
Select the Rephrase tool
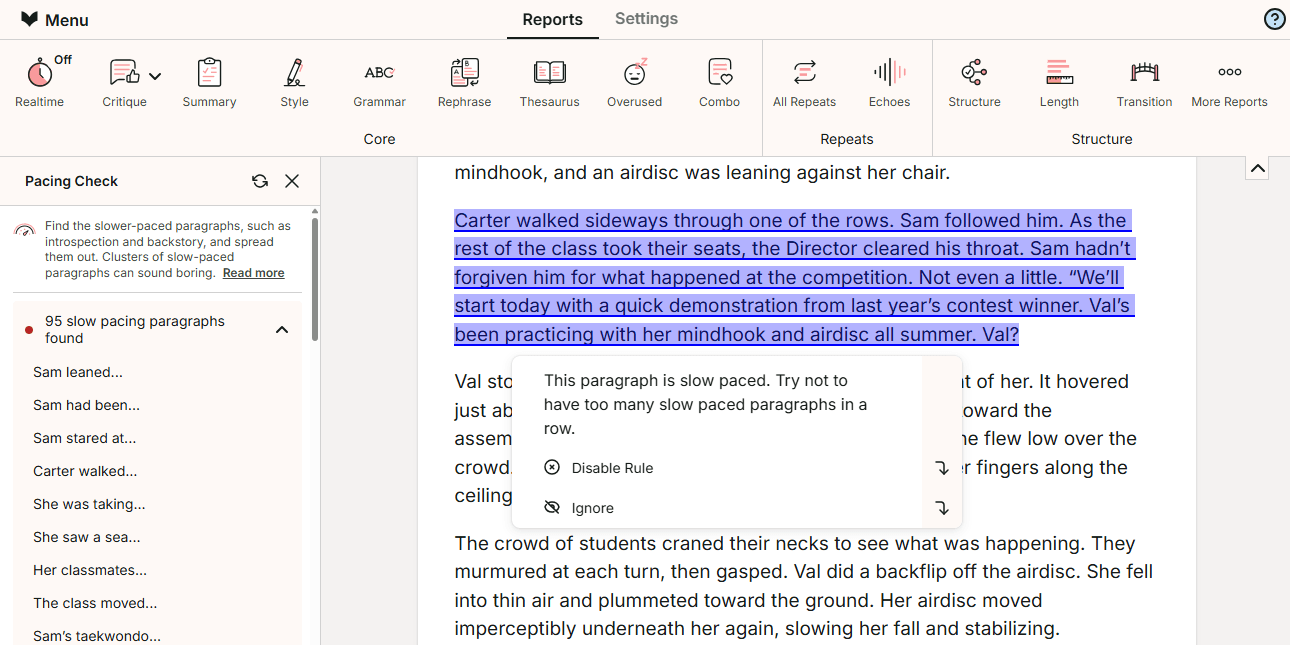click(464, 82)
